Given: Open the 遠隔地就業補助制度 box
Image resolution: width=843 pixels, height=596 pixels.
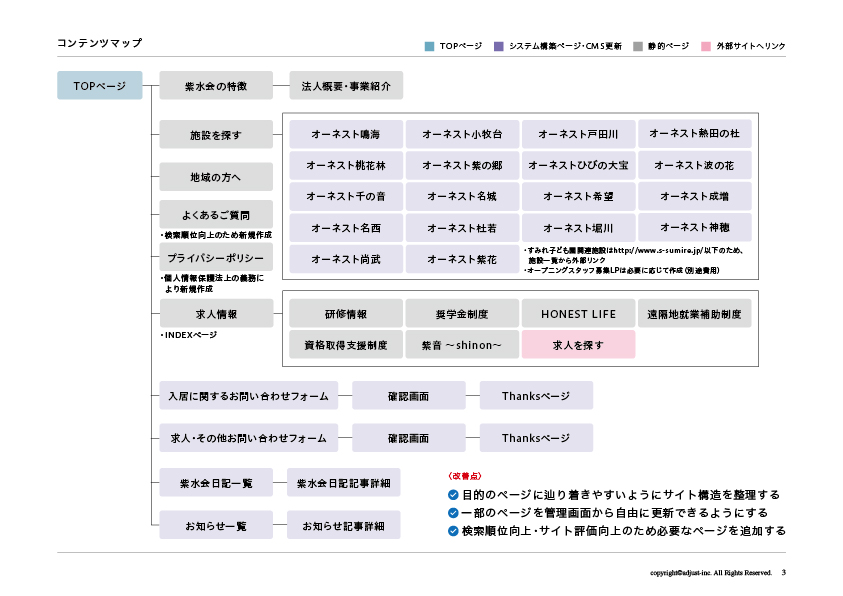Looking at the screenshot, I should pos(695,313).
